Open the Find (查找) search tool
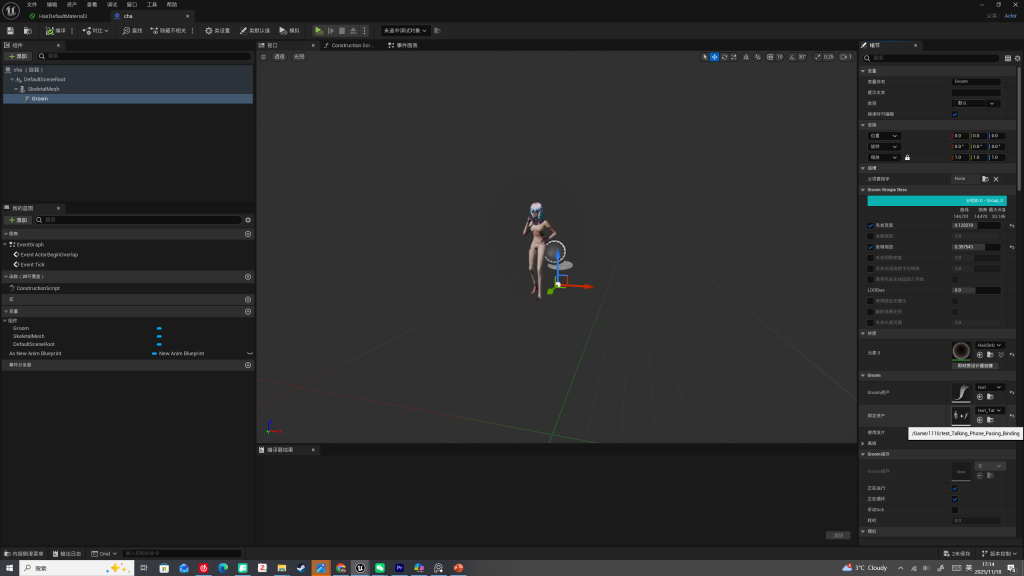Viewport: 1024px width, 576px height. [x=133, y=31]
